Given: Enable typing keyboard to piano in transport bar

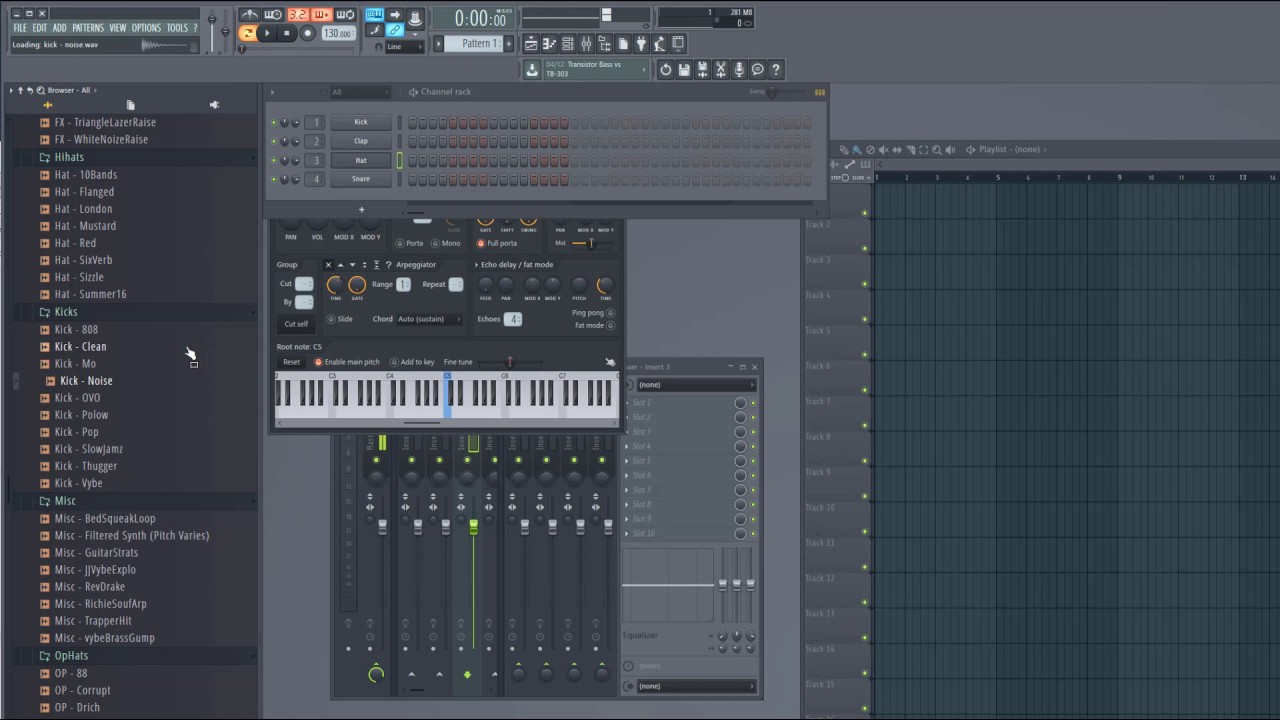Looking at the screenshot, I should (x=376, y=14).
